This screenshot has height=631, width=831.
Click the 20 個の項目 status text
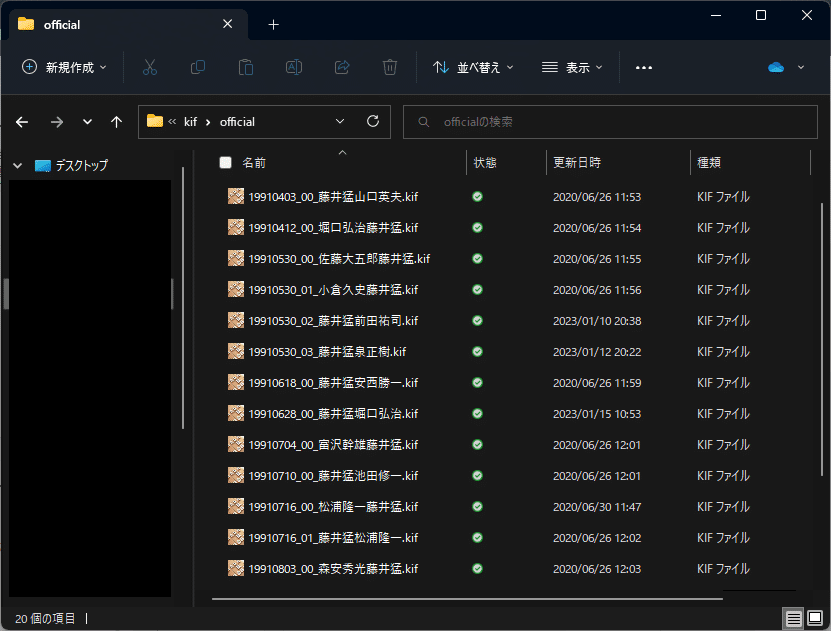[45, 618]
